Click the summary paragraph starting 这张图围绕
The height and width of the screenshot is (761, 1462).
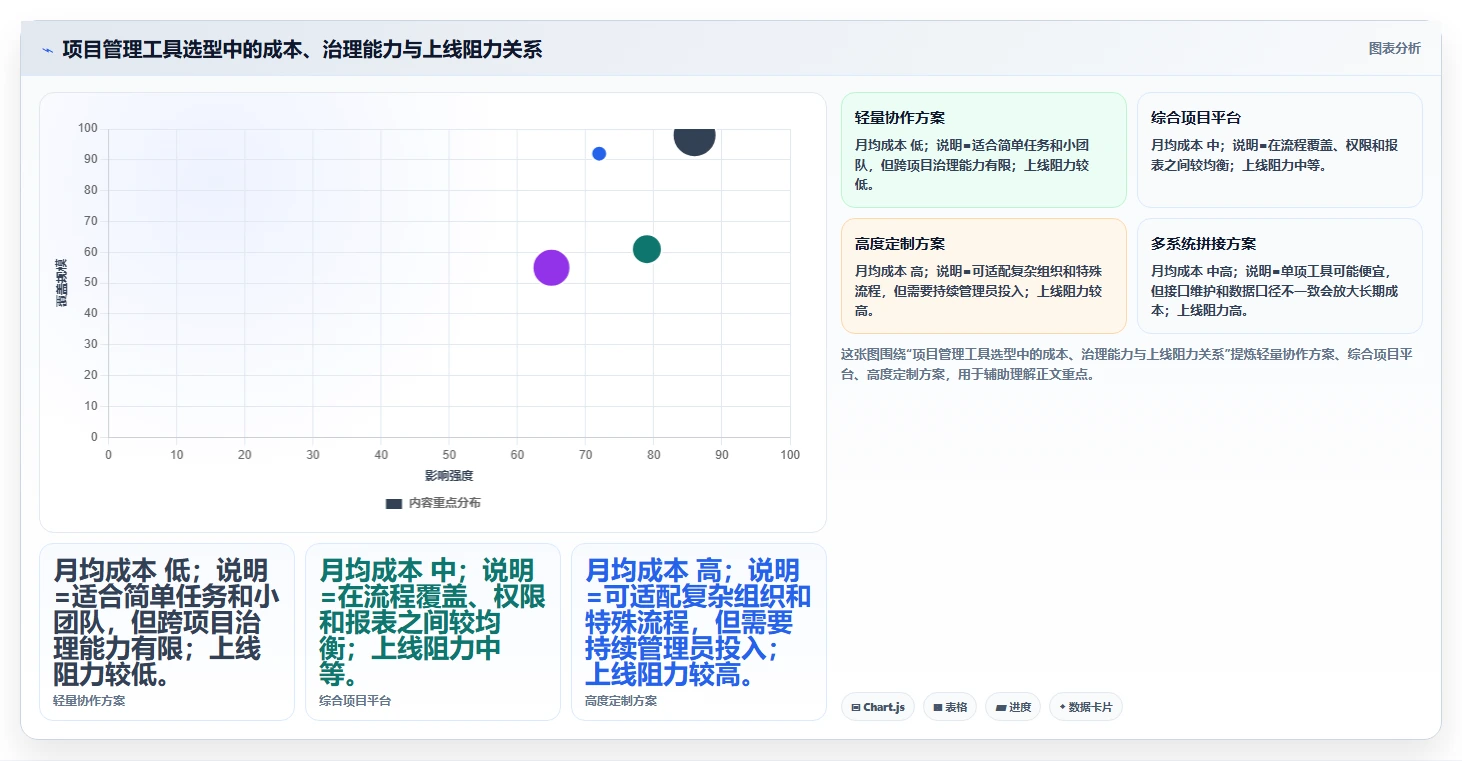(x=1128, y=364)
